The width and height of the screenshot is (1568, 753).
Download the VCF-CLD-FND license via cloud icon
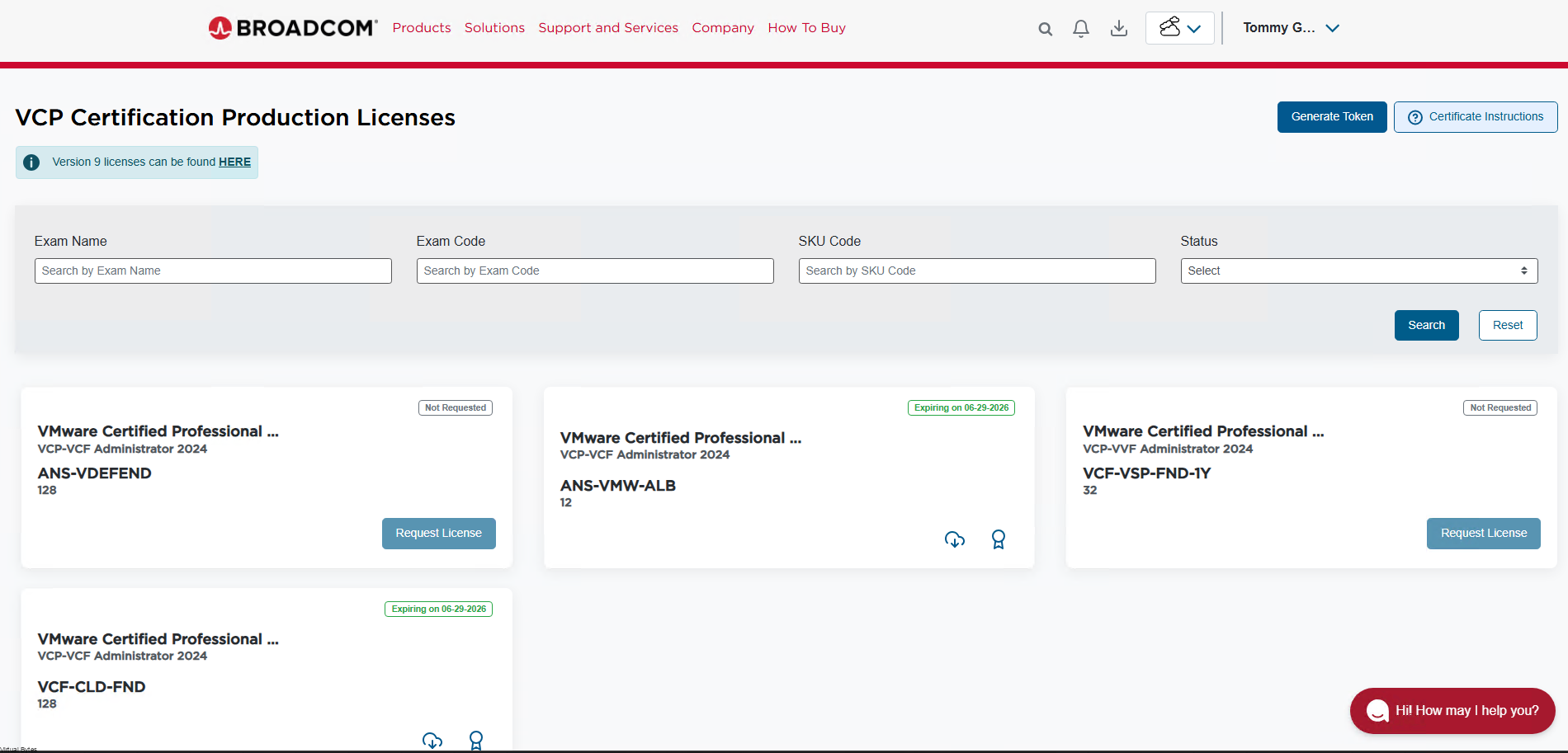click(432, 740)
